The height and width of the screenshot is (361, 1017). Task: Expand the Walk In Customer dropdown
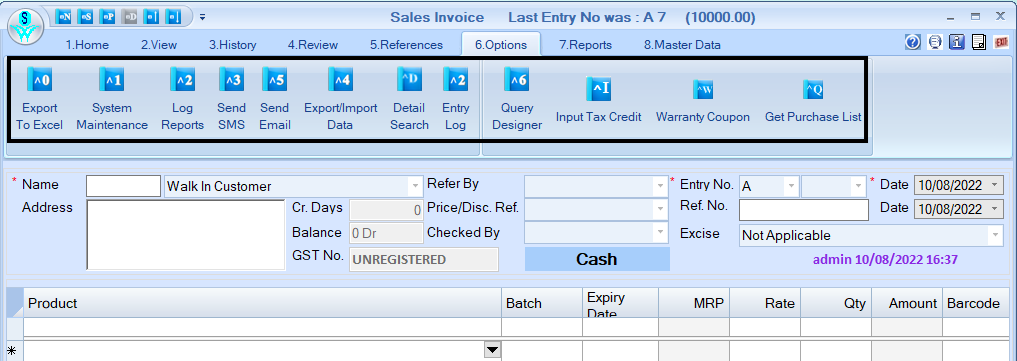pyautogui.click(x=415, y=186)
